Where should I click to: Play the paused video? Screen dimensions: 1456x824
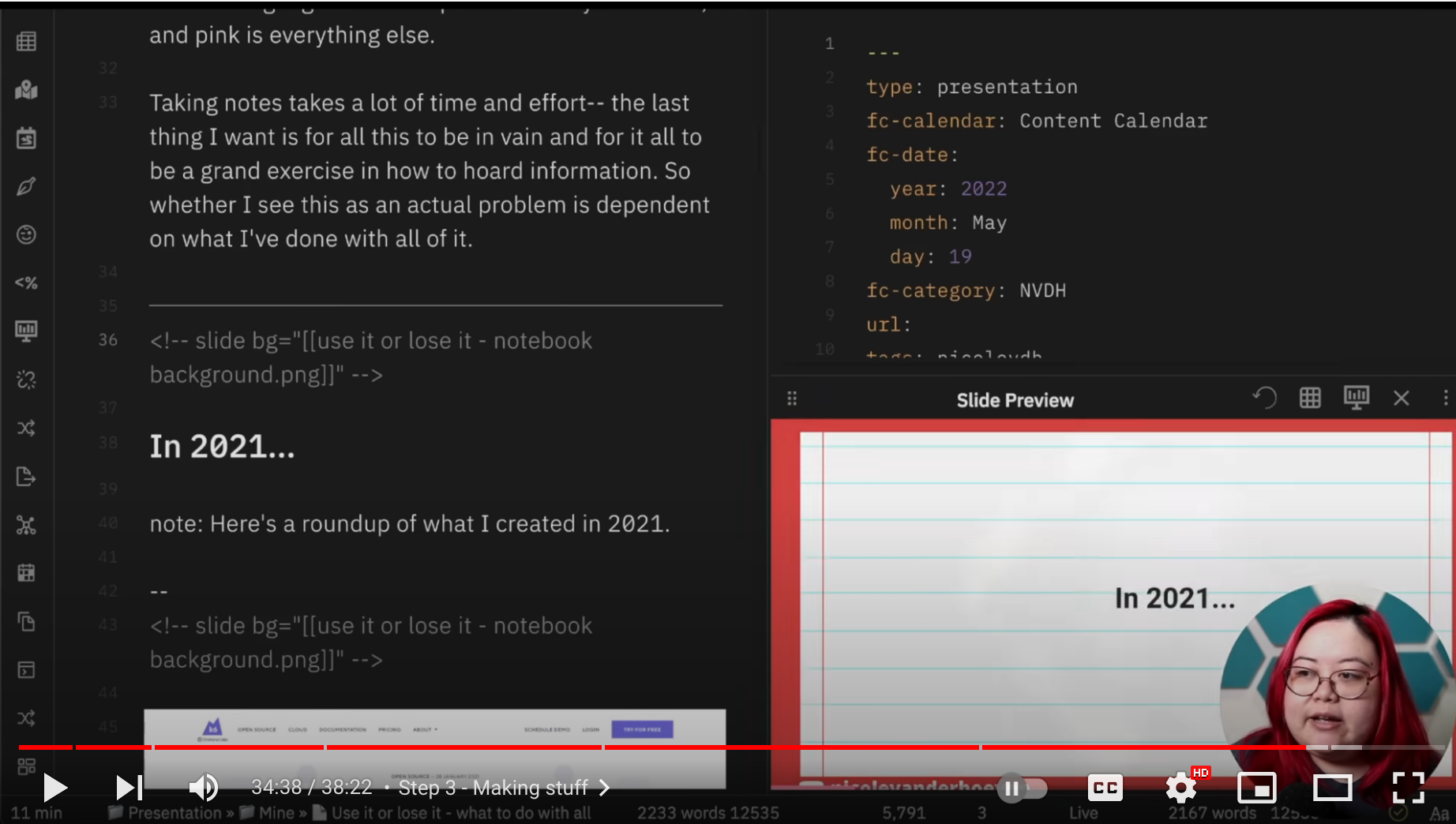tap(54, 787)
